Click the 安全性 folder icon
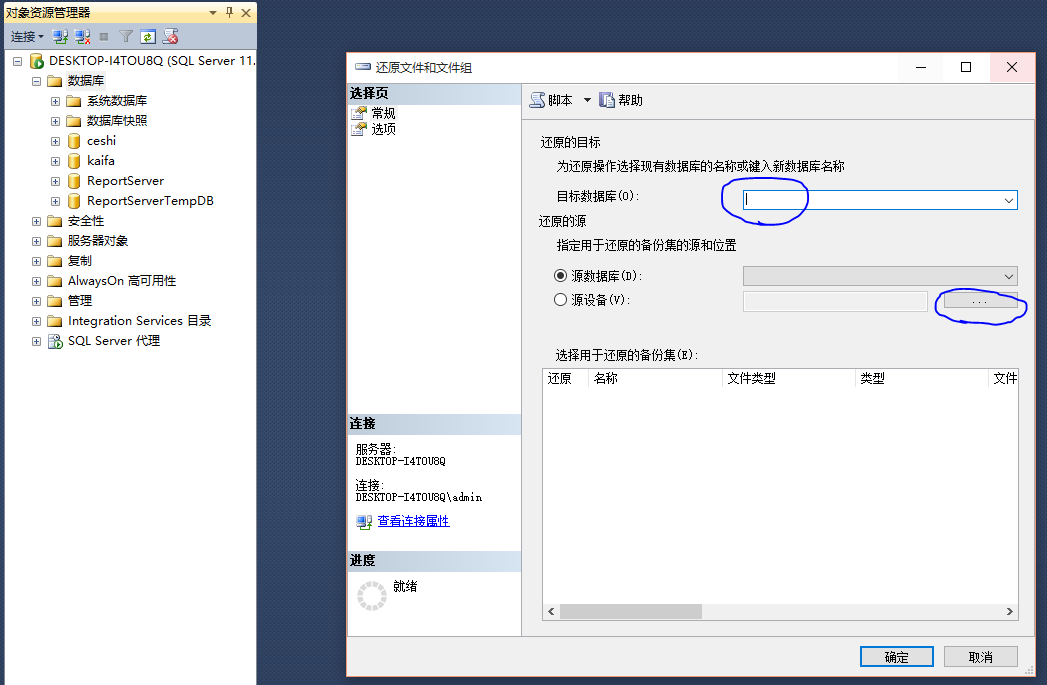Image resolution: width=1047 pixels, height=685 pixels. pyautogui.click(x=55, y=222)
